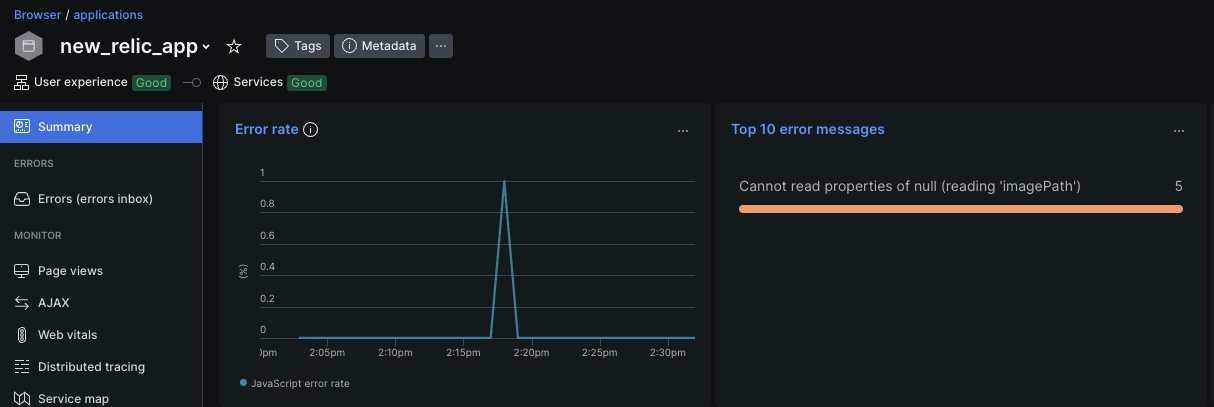Image resolution: width=1214 pixels, height=407 pixels.
Task: Open the header more-options ellipsis
Action: pos(442,46)
